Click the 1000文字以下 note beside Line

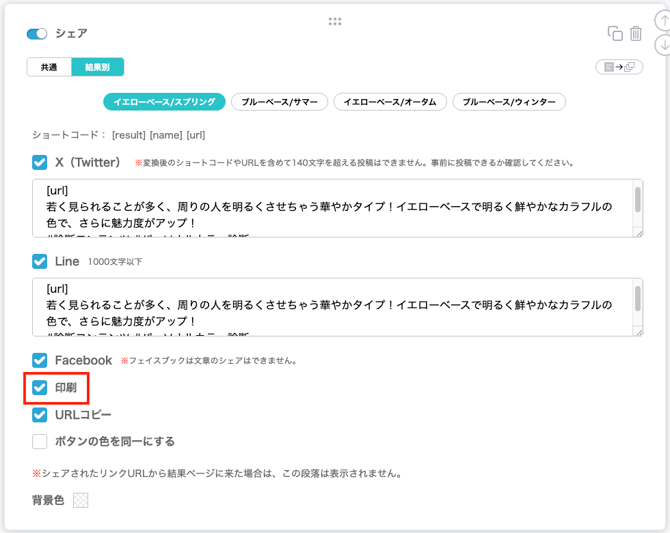tap(115, 262)
